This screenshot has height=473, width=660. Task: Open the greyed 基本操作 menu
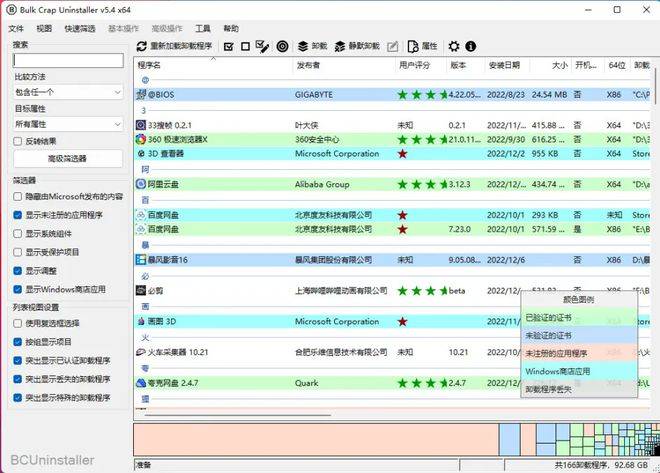[123, 29]
